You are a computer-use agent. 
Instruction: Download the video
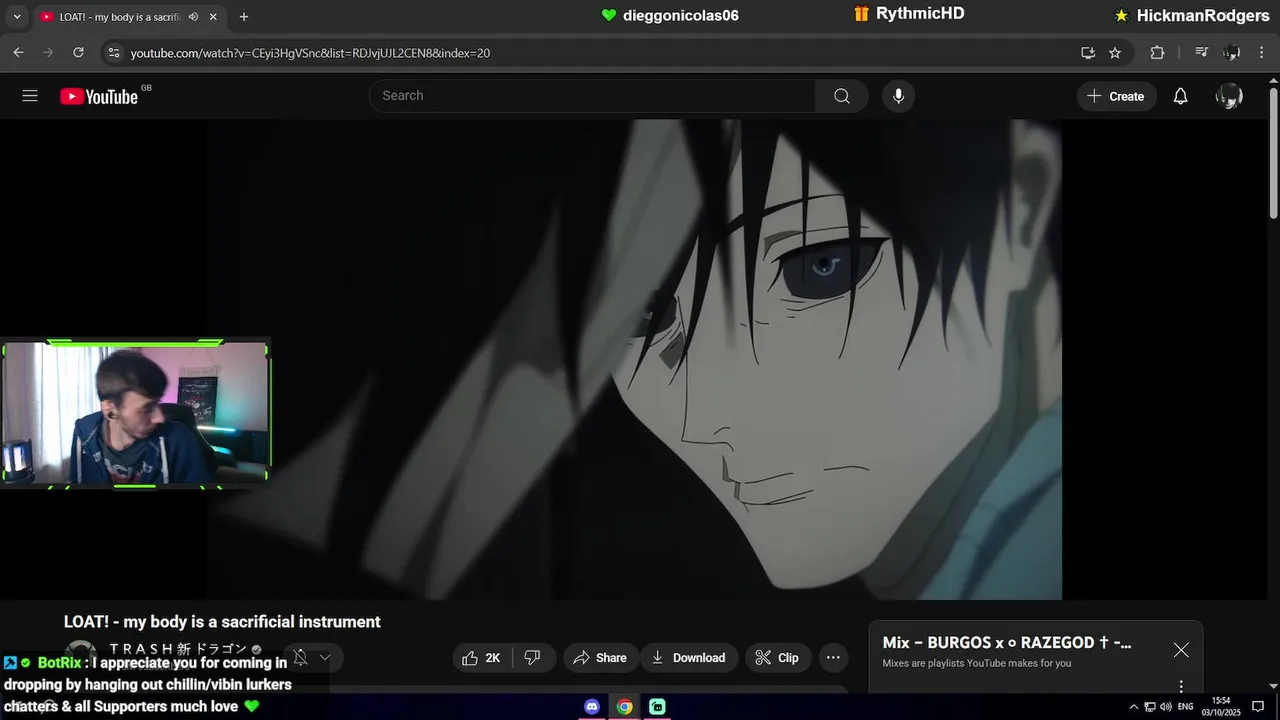pyautogui.click(x=689, y=658)
